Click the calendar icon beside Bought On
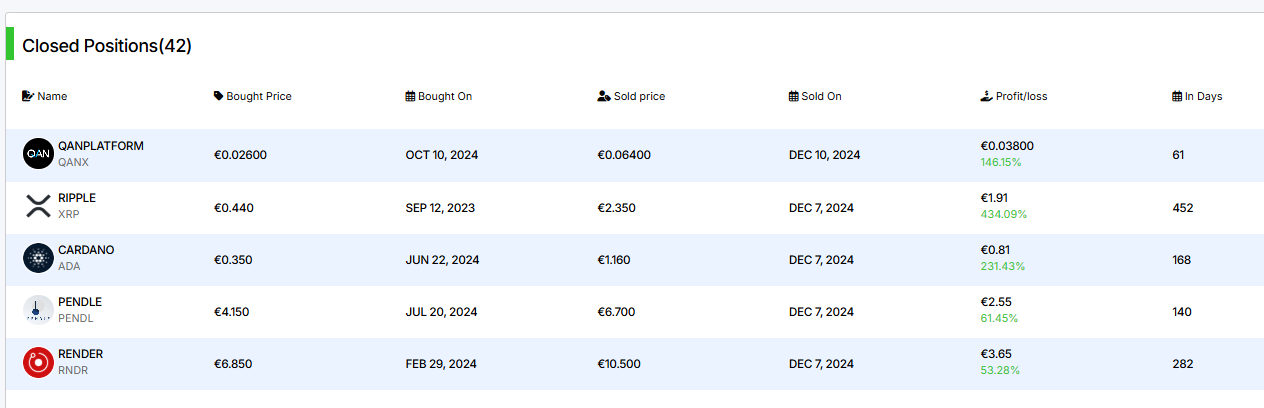Image resolution: width=1264 pixels, height=408 pixels. point(410,96)
